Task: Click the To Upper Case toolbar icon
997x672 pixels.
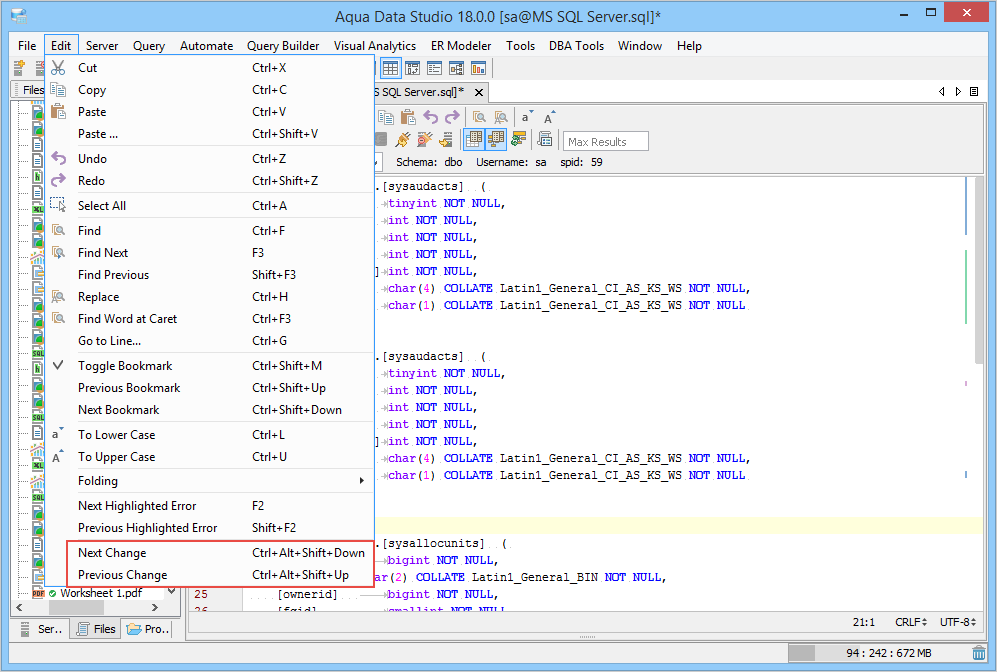Action: pyautogui.click(x=549, y=117)
